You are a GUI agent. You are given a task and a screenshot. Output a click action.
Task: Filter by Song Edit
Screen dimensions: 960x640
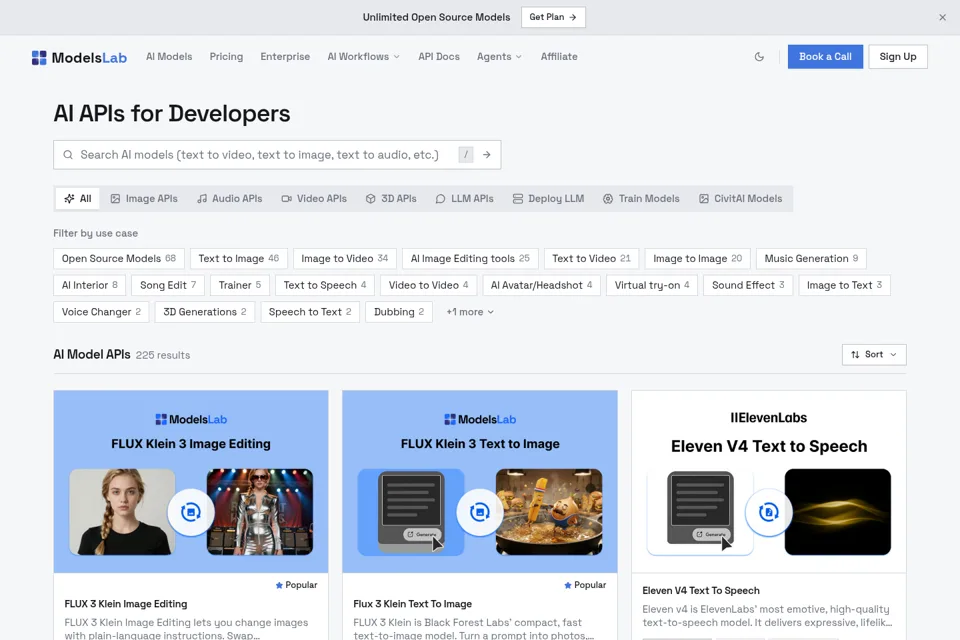[168, 285]
